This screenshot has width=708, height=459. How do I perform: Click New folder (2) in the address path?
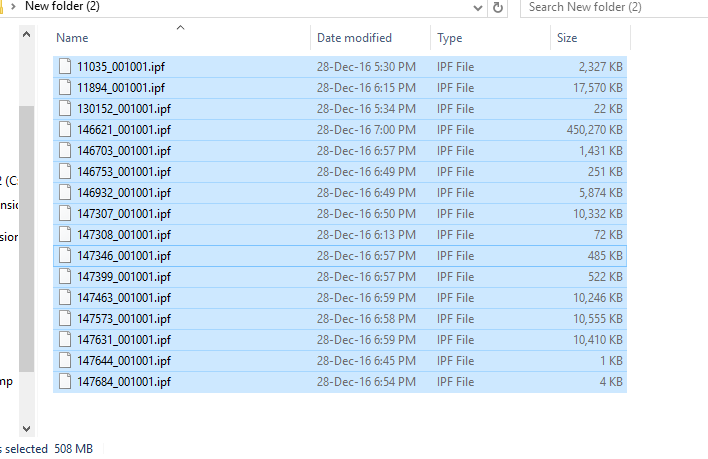click(62, 7)
